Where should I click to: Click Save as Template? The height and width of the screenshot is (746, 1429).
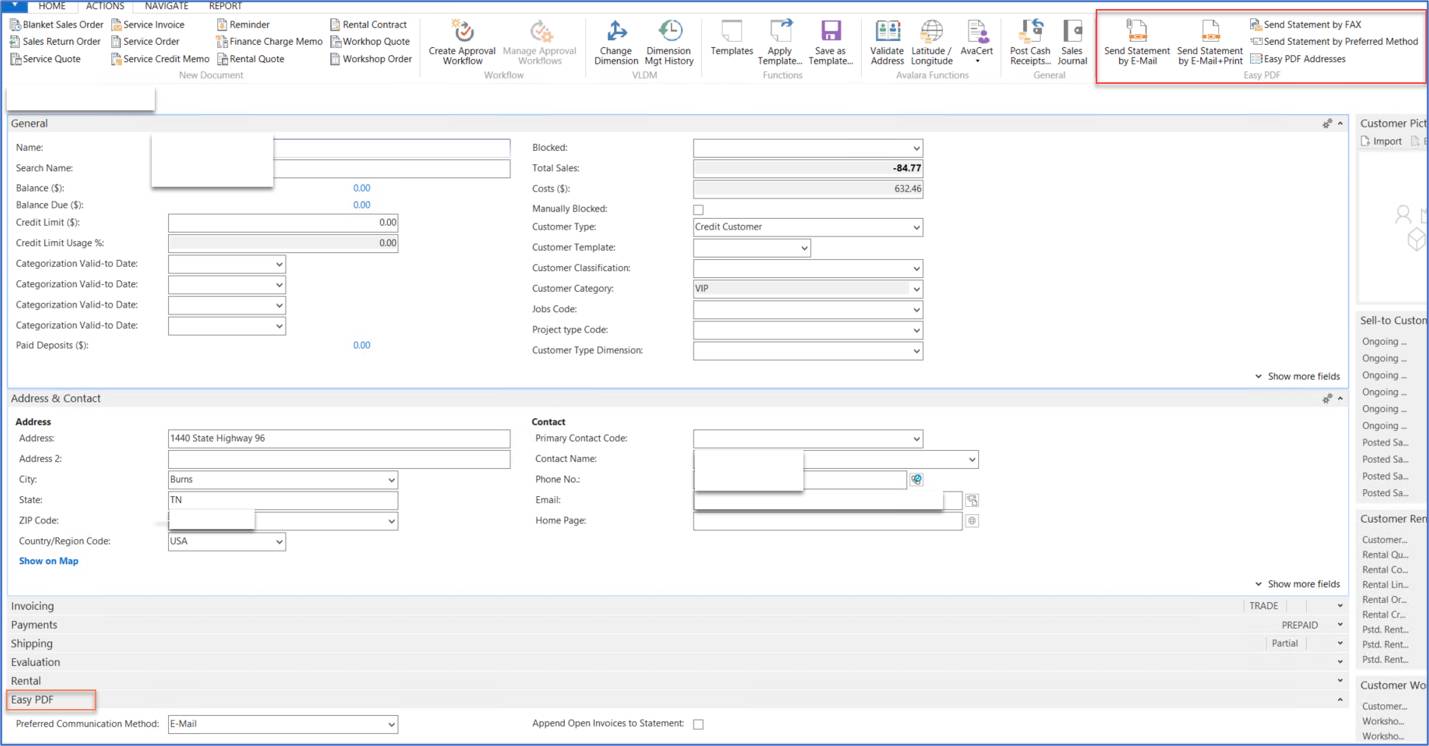click(830, 42)
